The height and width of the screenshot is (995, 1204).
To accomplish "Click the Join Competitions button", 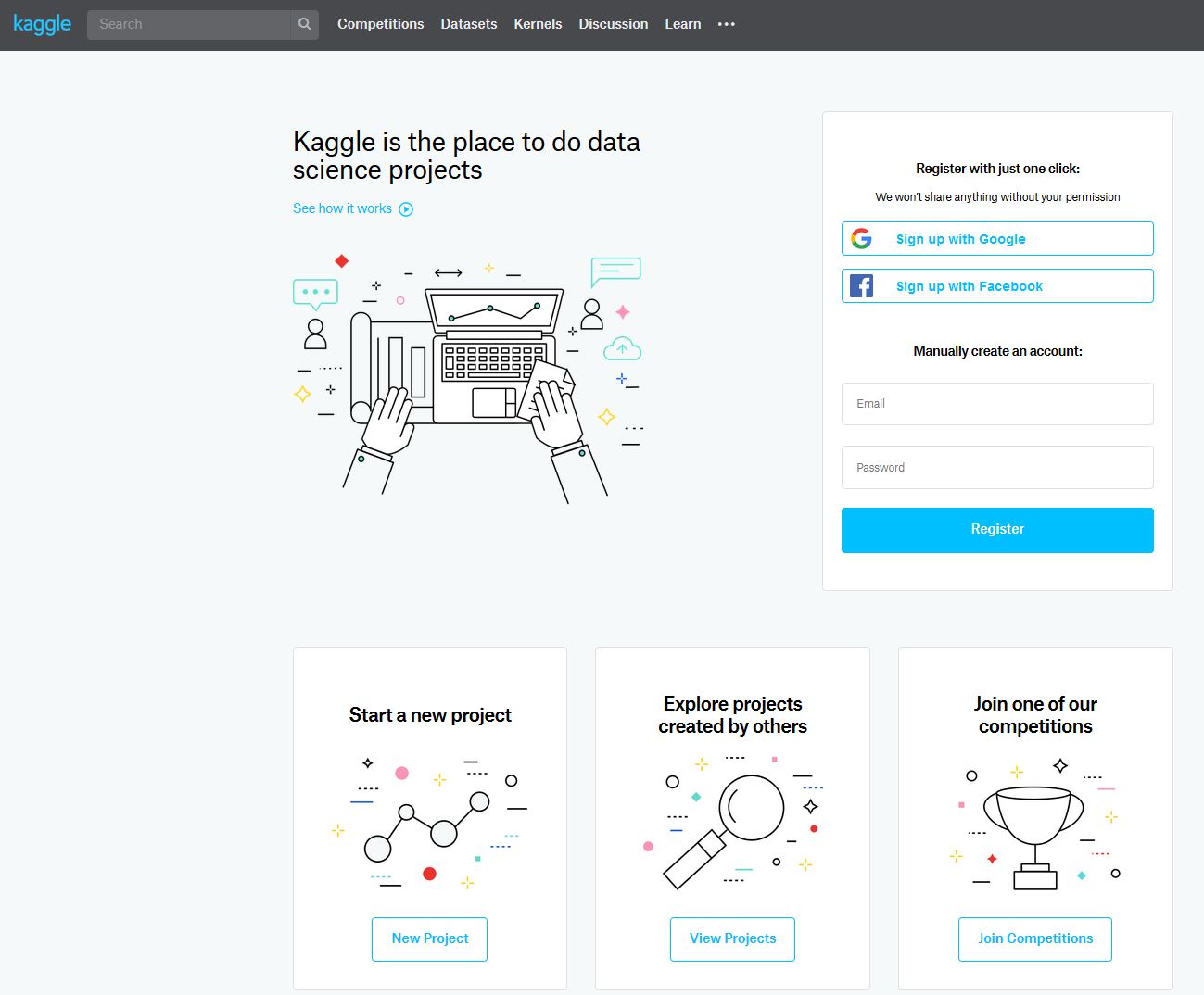I will click(1035, 938).
